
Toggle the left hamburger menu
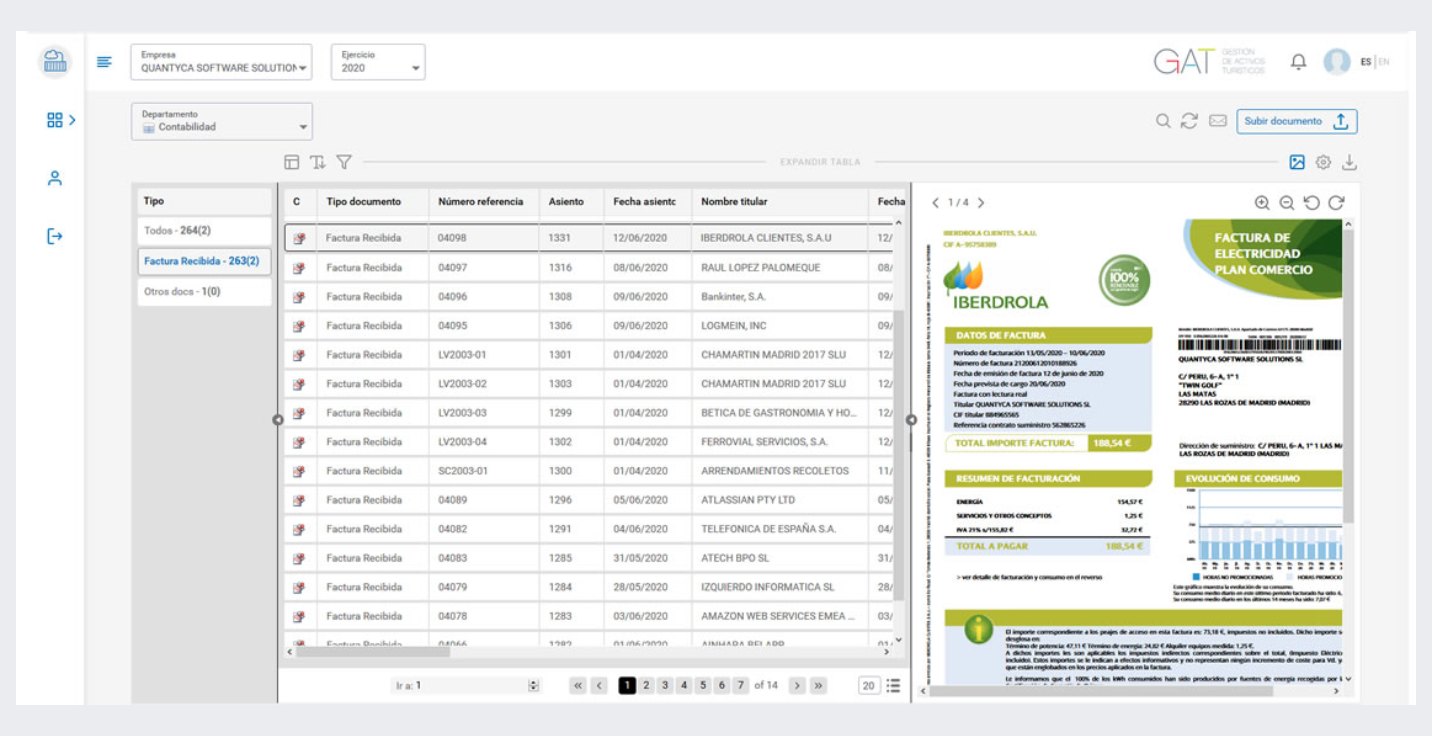[104, 62]
